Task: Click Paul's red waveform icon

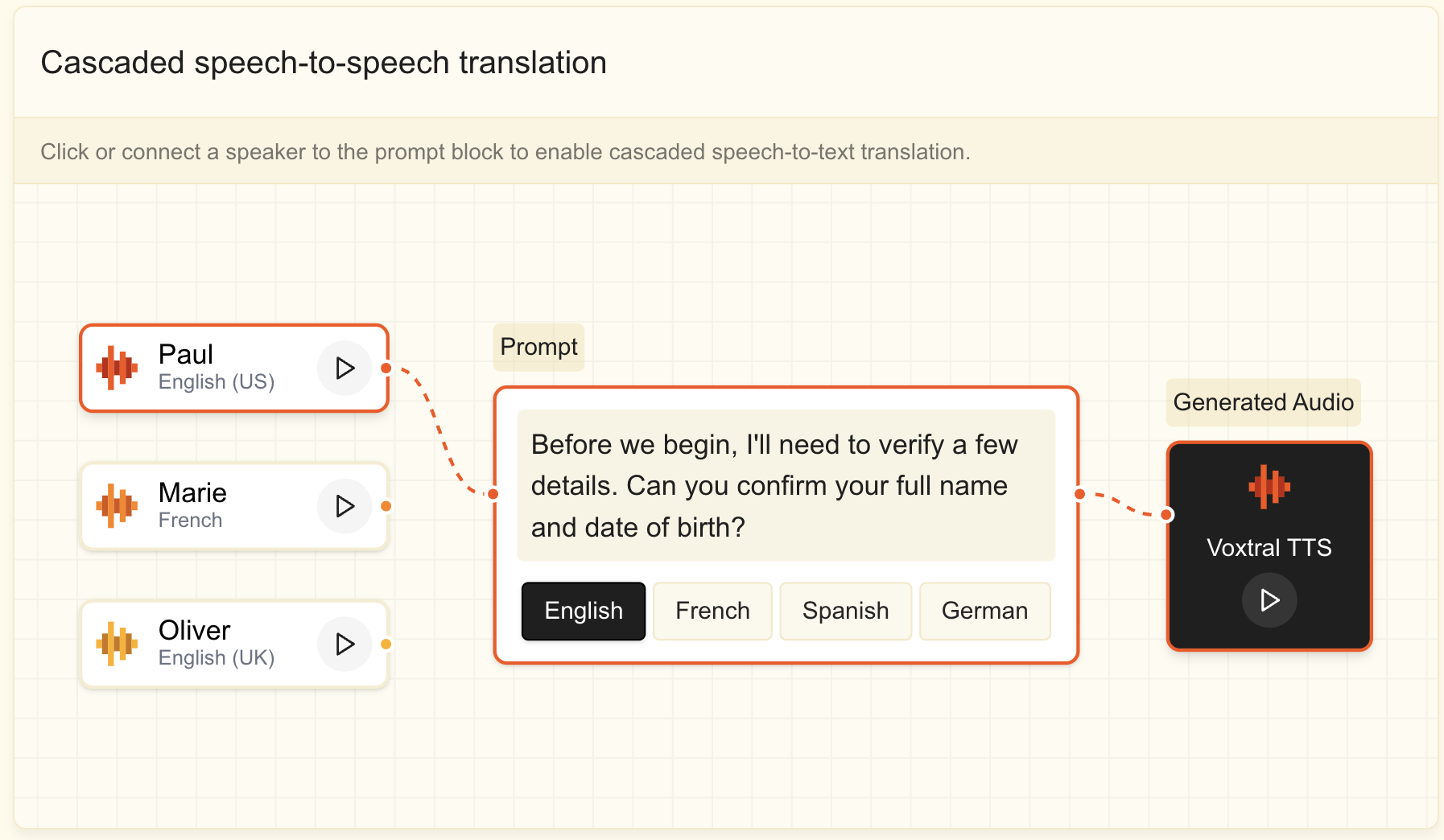Action: point(117,369)
